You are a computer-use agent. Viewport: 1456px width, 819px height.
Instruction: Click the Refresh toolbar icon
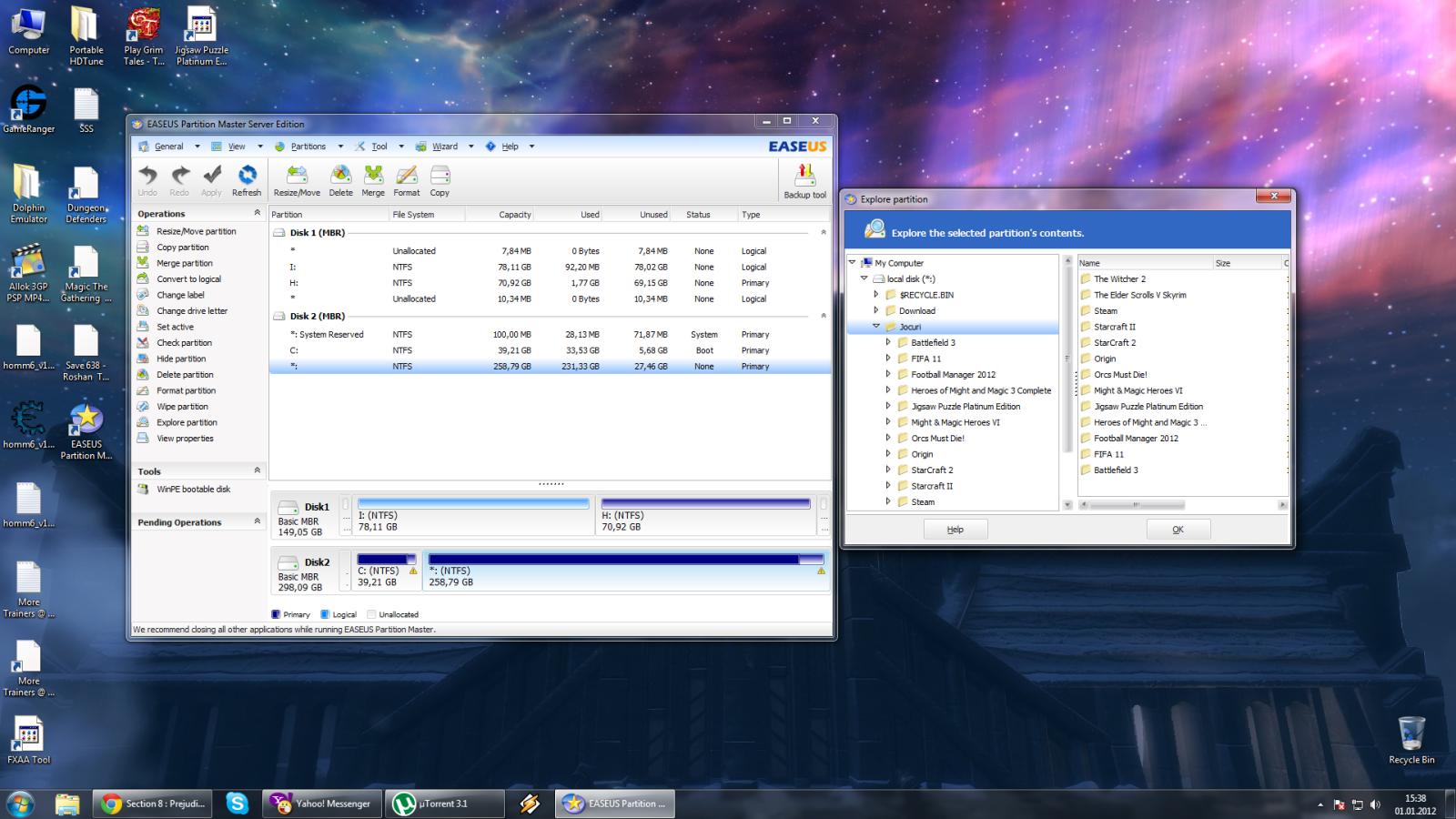(x=247, y=180)
